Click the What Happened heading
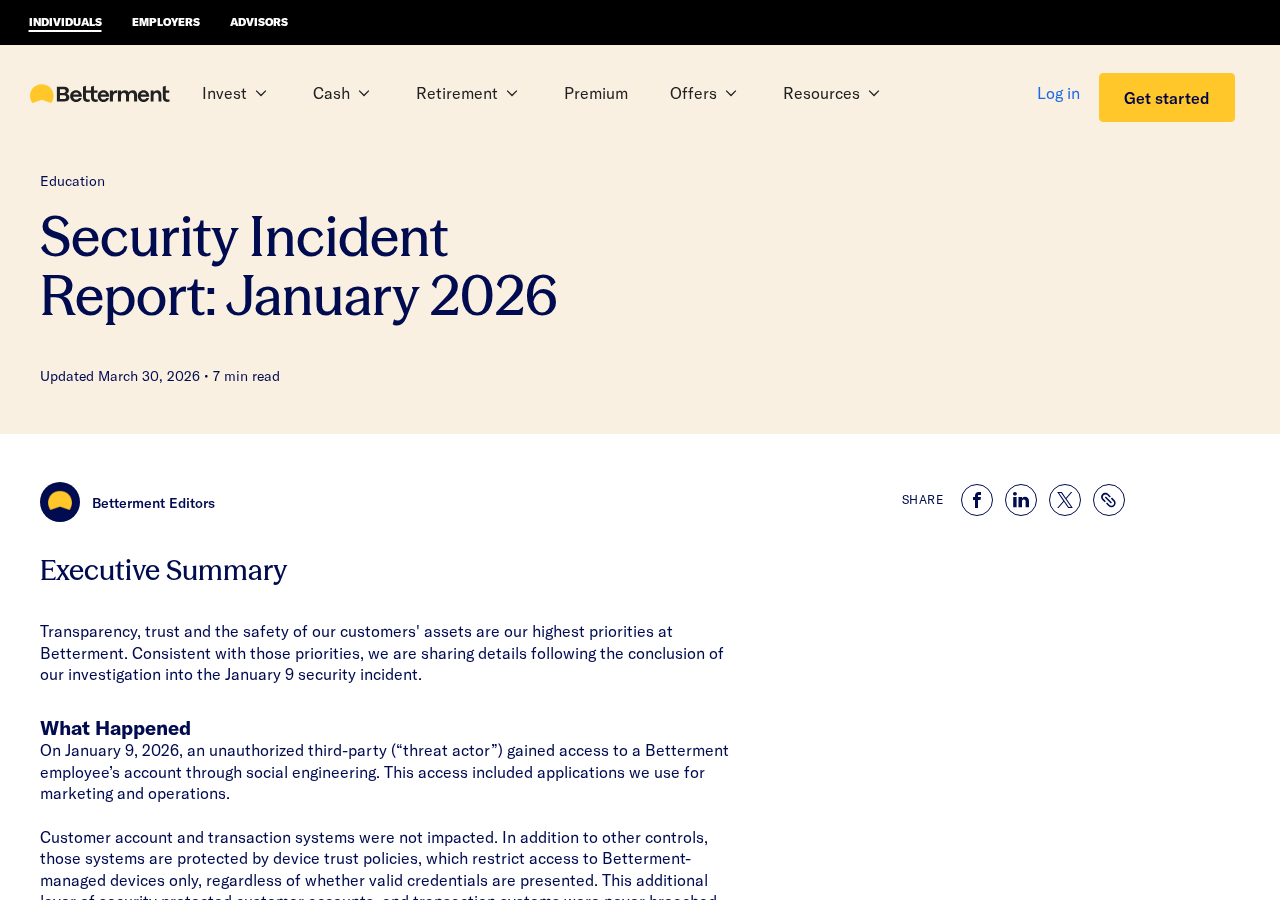Image resolution: width=1280 pixels, height=900 pixels. pos(115,728)
